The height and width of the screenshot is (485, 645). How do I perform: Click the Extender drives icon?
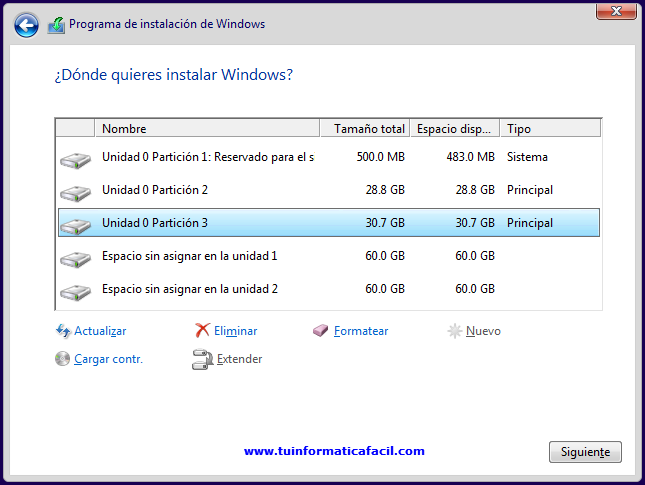[x=202, y=360]
